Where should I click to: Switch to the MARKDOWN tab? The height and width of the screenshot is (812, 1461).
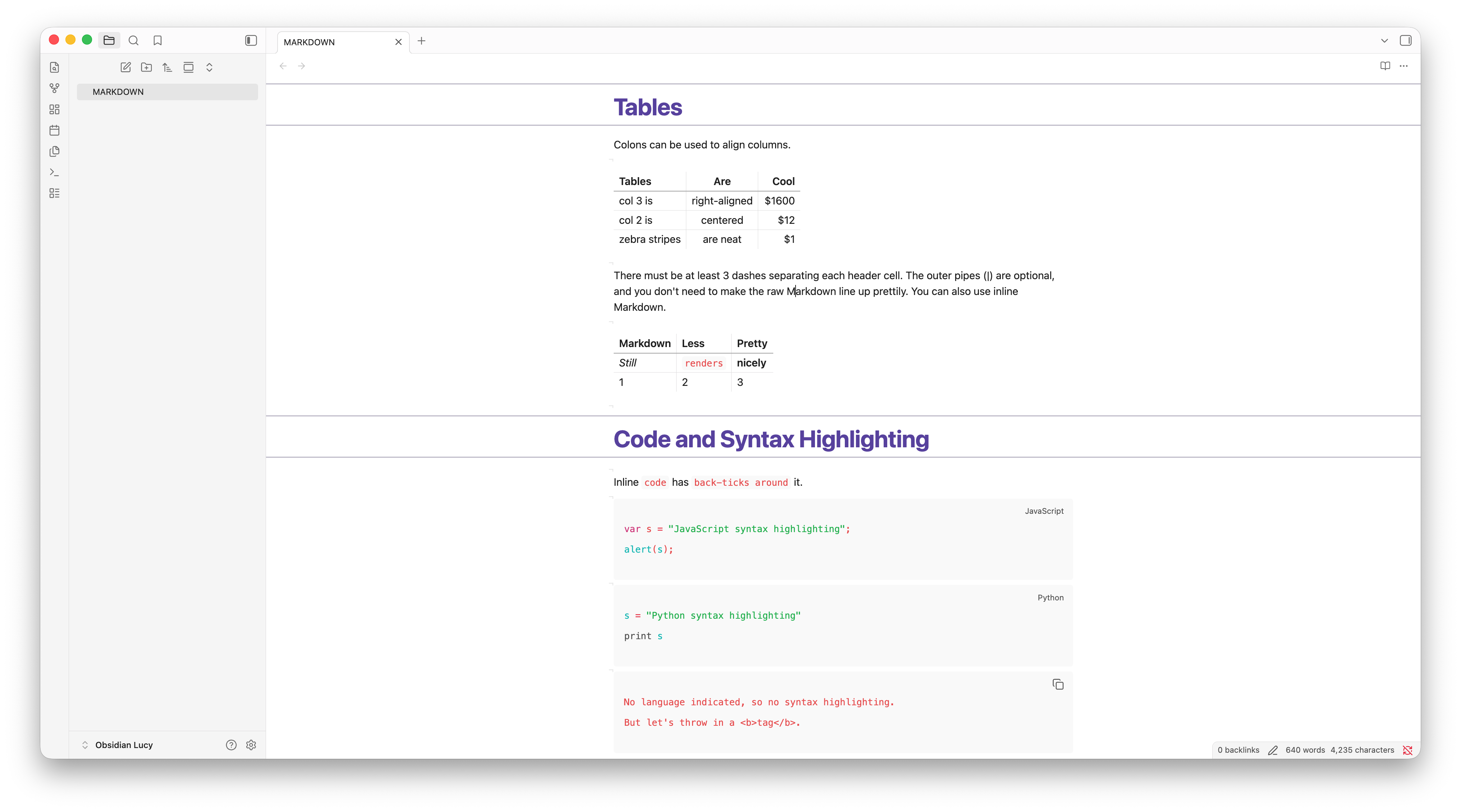[335, 42]
